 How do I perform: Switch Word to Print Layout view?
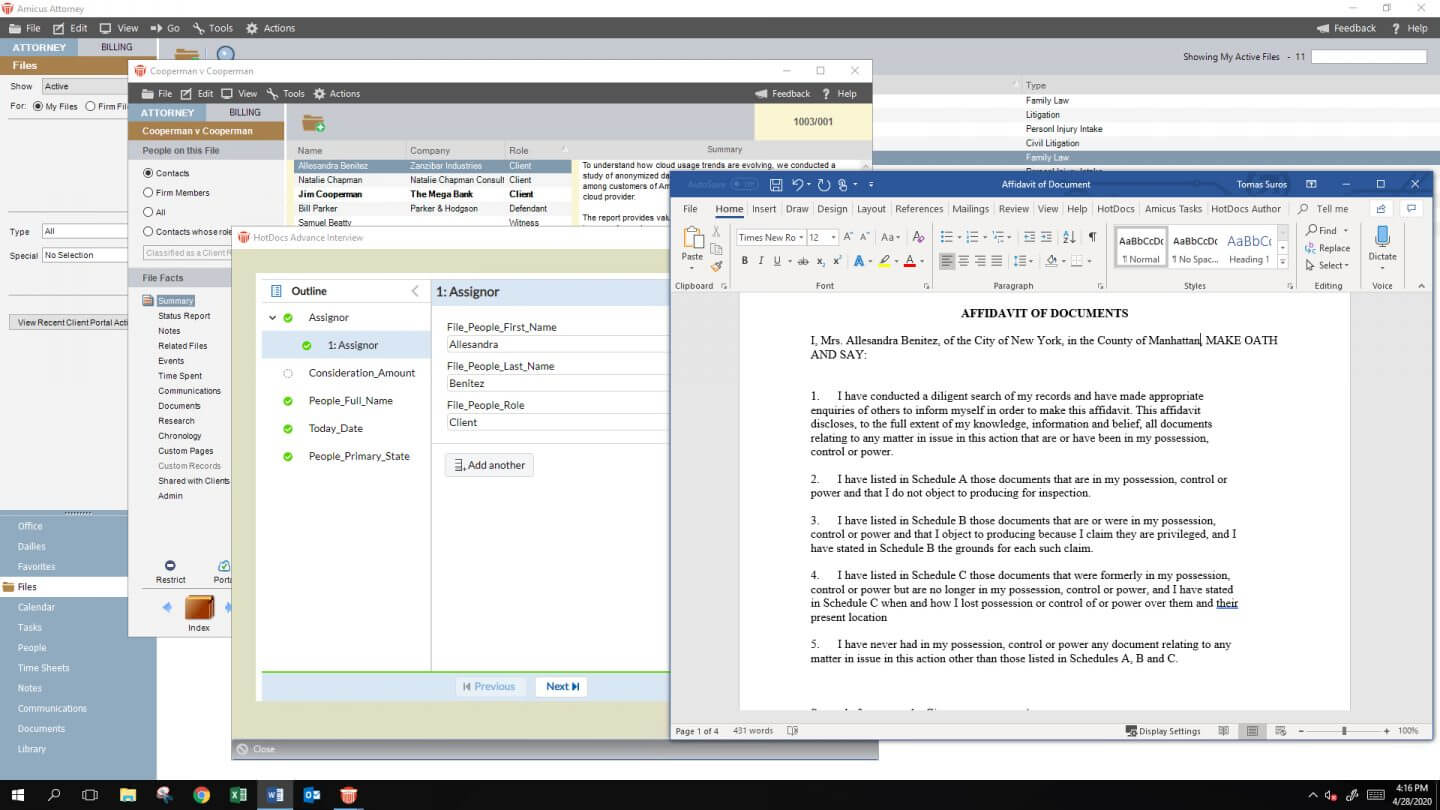pyautogui.click(x=1252, y=731)
